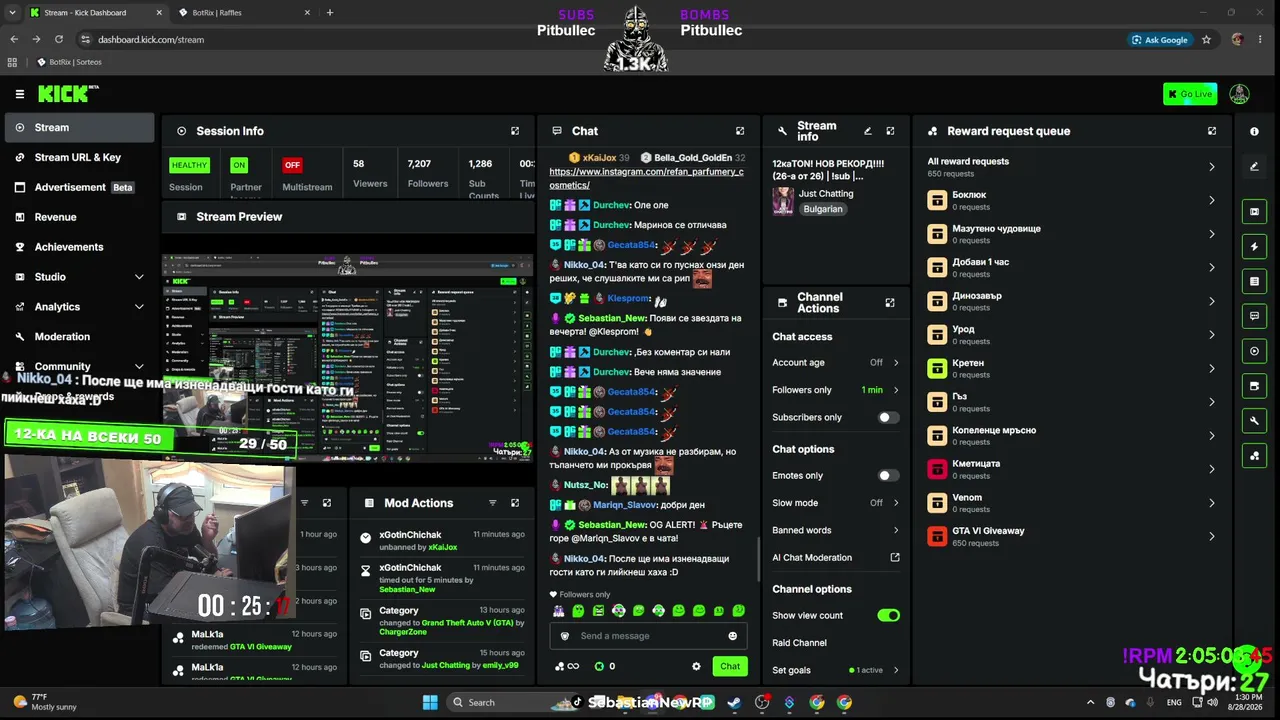Open Revenue in the sidebar
Screen dimensions: 1280x720
[x=80, y=217]
